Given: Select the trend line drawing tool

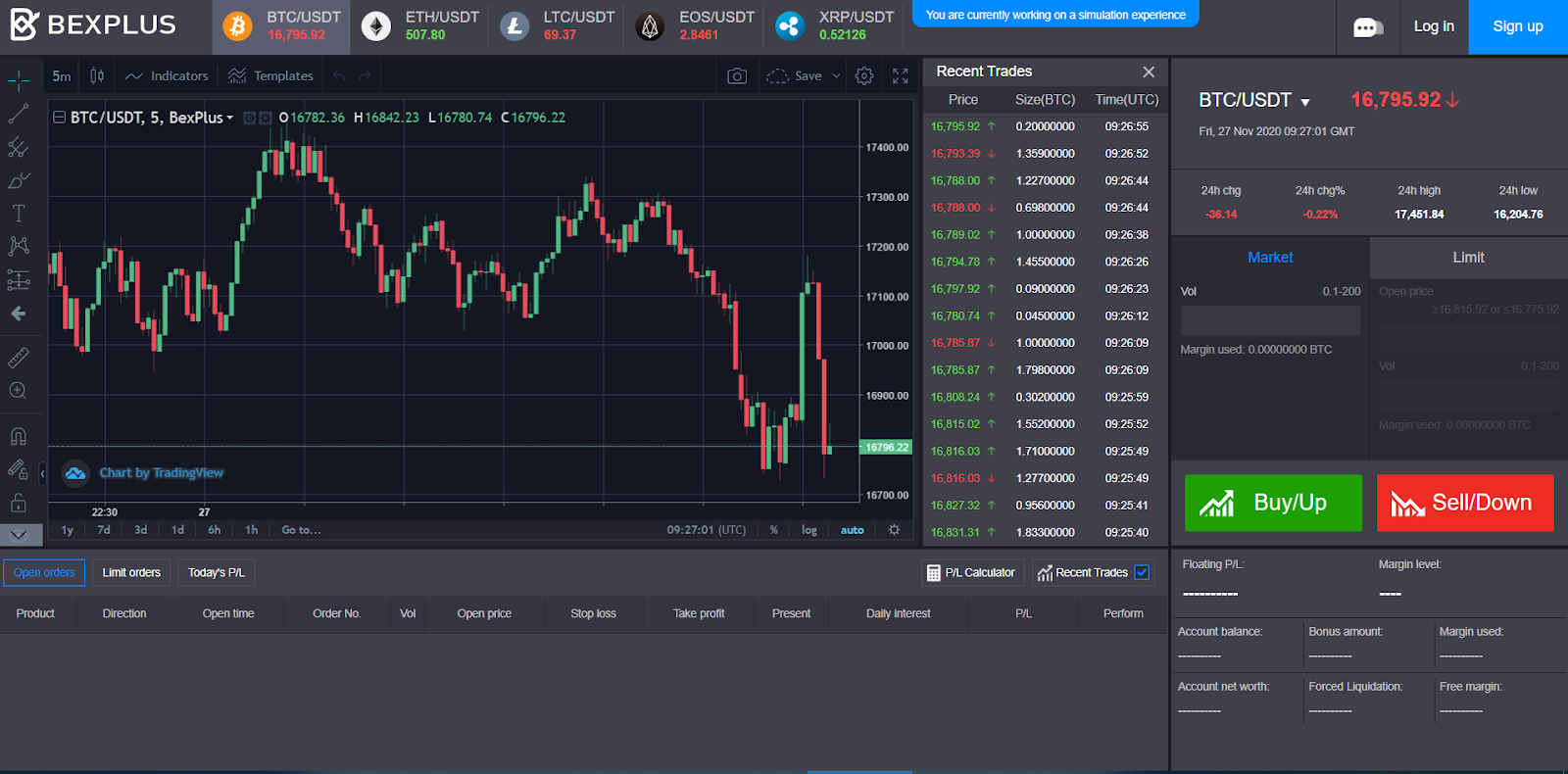Looking at the screenshot, I should [19, 114].
